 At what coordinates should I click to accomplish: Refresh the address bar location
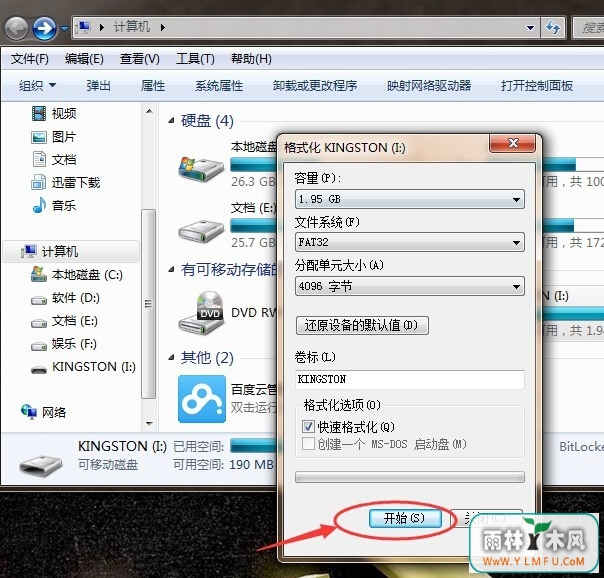[553, 28]
